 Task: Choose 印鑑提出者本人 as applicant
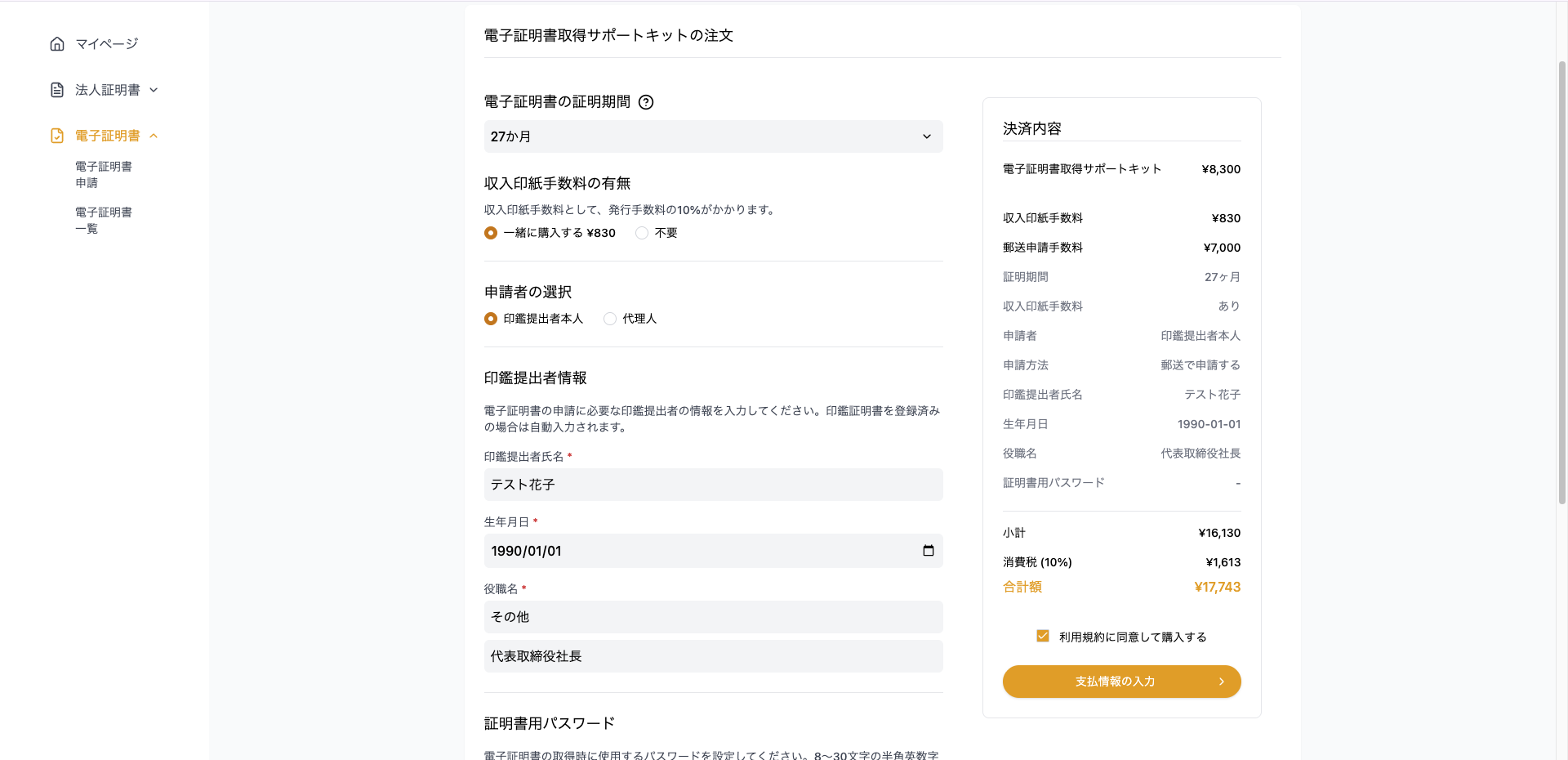pyautogui.click(x=491, y=319)
